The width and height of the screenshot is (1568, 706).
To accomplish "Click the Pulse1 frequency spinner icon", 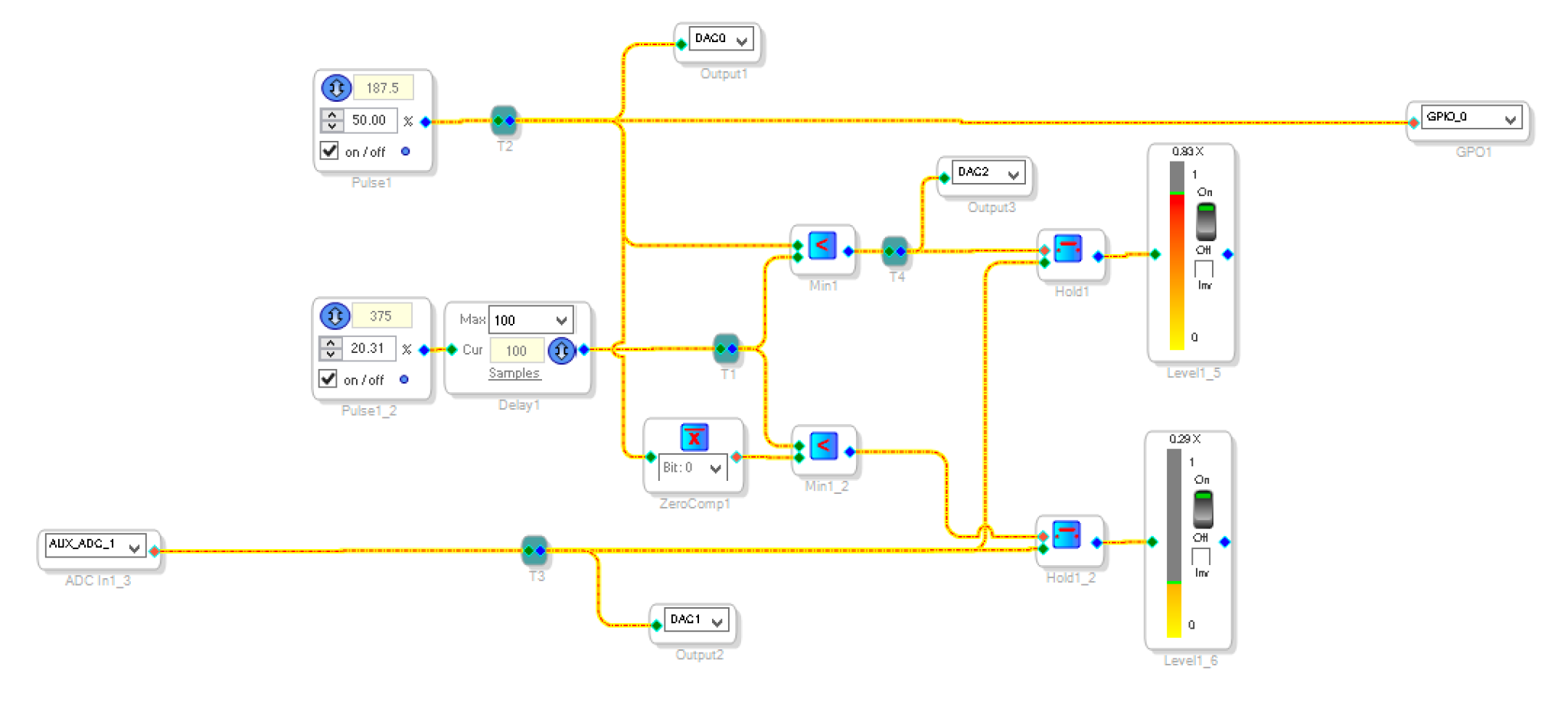I will pos(336,88).
